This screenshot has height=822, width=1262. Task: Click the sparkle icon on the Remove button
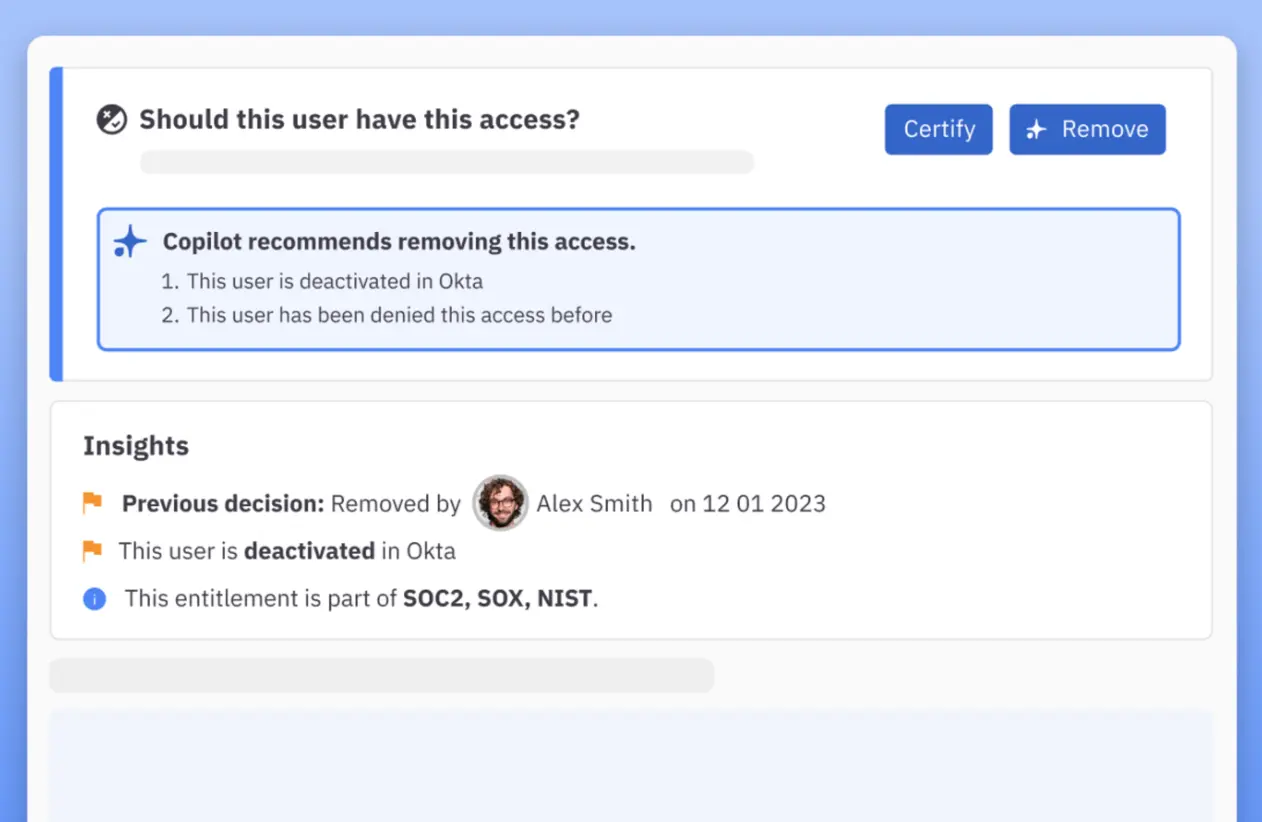pyautogui.click(x=1036, y=130)
